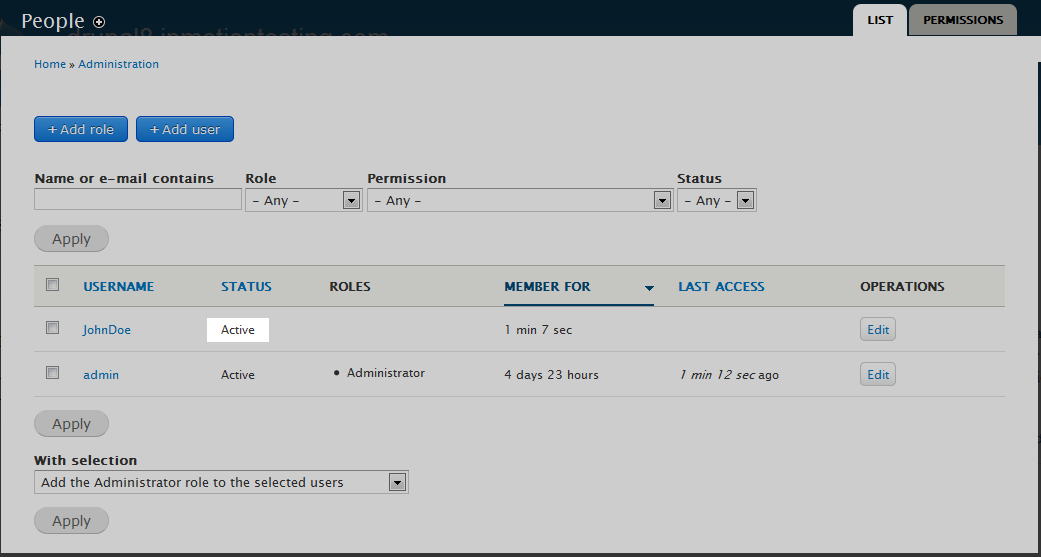
Task: Check the JohnDoe row checkbox
Action: pos(52,328)
